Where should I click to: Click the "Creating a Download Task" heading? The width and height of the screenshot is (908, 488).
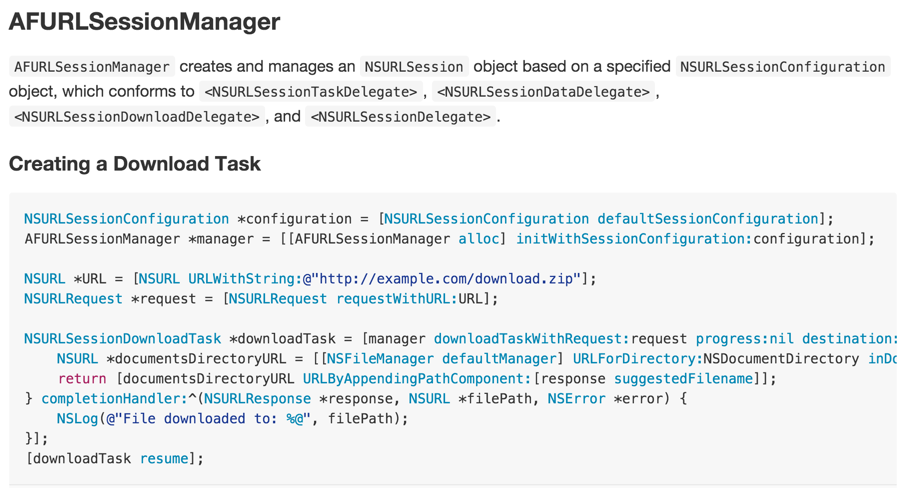(x=135, y=164)
